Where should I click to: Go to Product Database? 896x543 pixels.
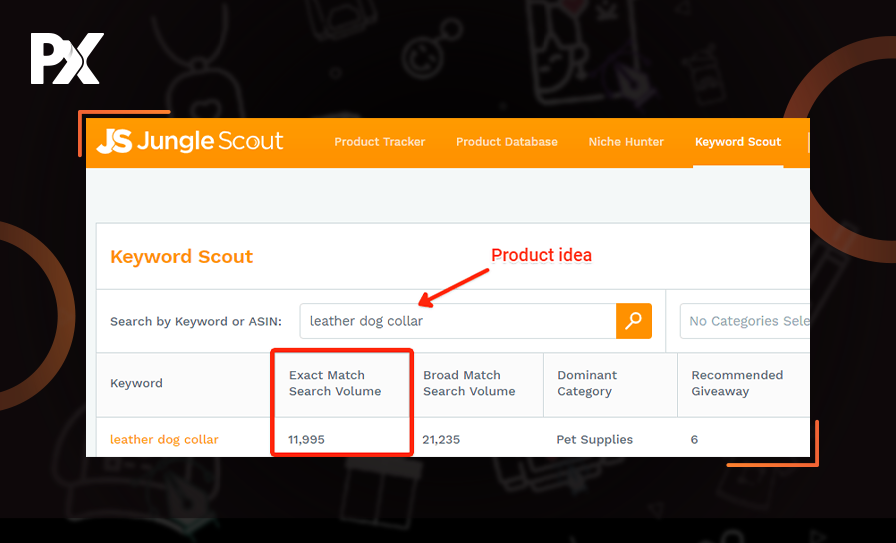point(507,142)
